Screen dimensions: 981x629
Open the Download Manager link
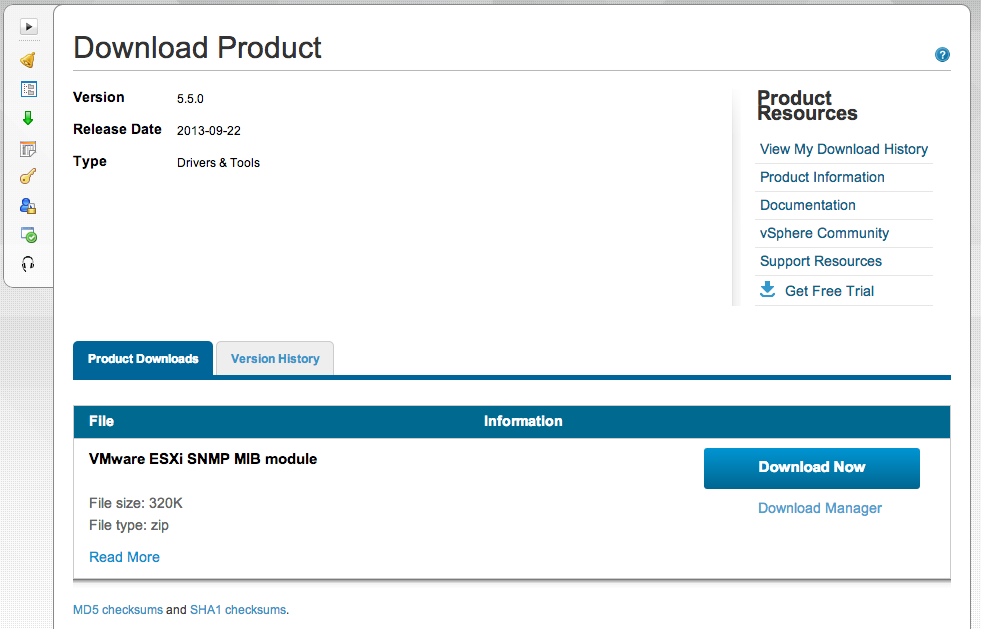(x=820, y=508)
